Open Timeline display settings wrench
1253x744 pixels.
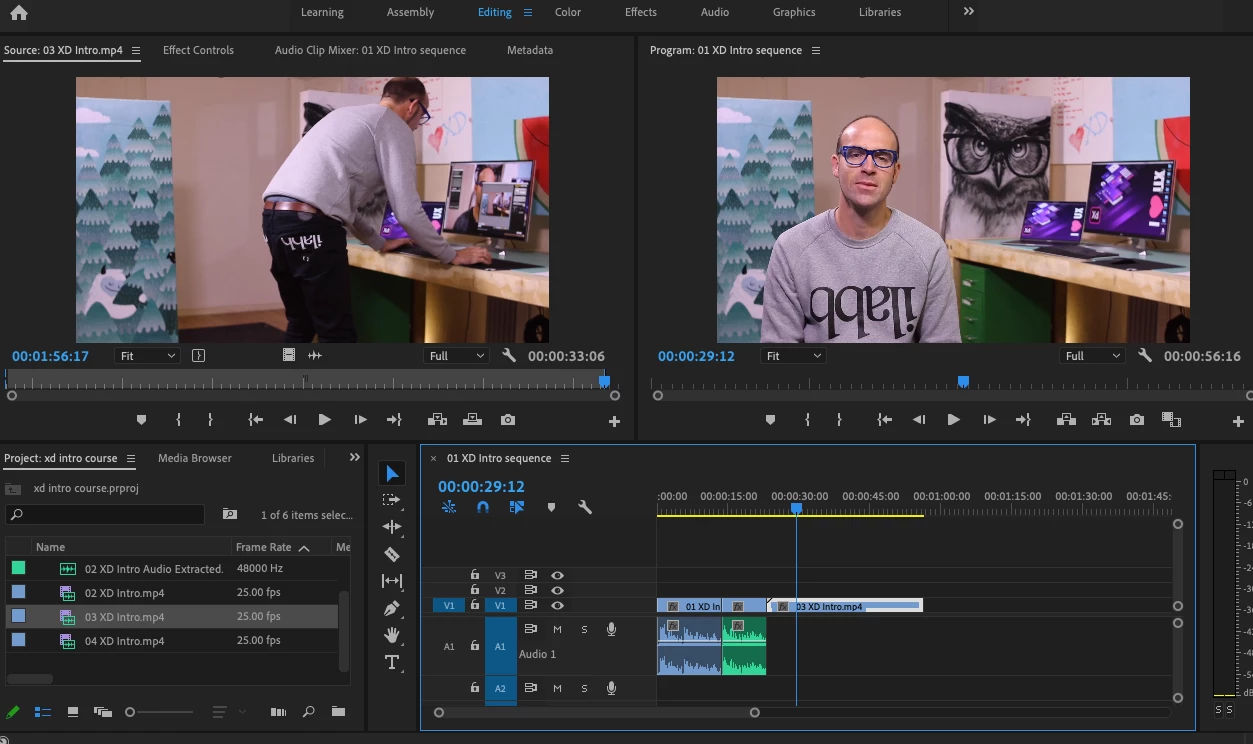[x=585, y=507]
